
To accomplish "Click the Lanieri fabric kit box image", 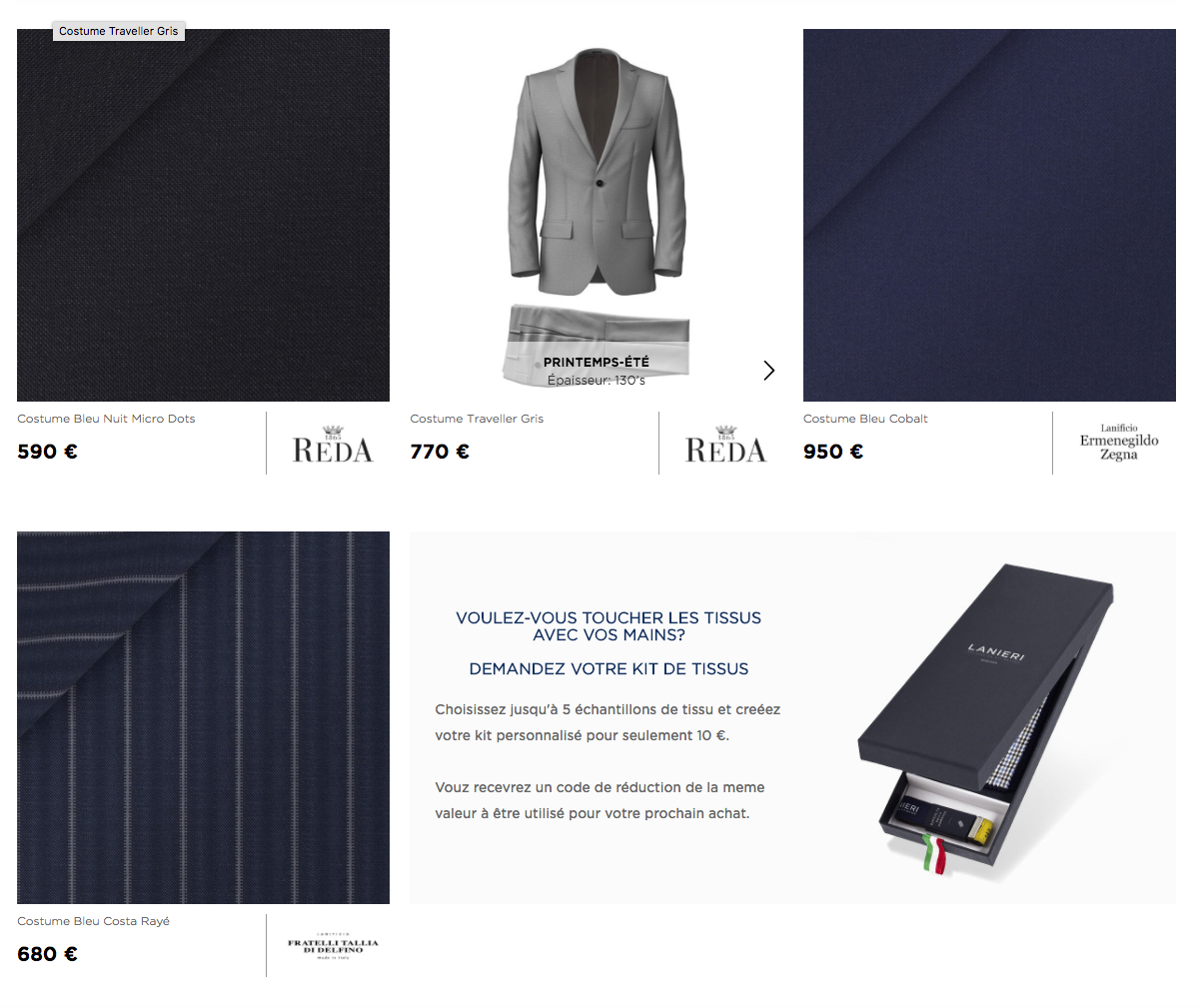I will [x=984, y=719].
